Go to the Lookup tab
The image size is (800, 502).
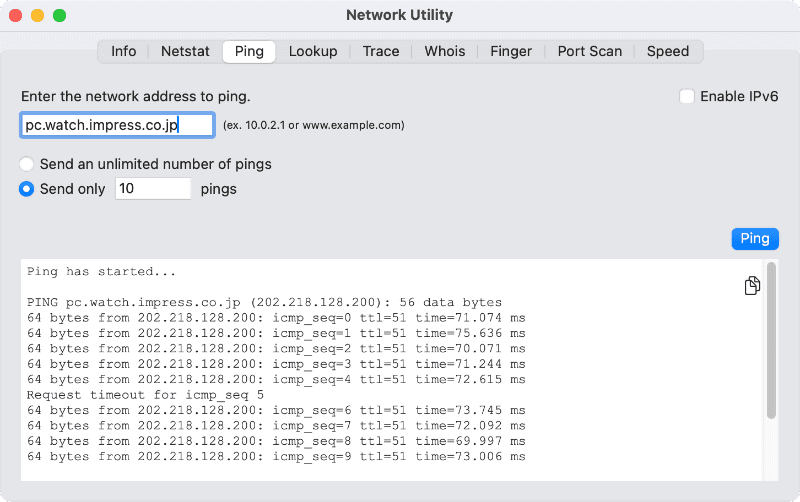pos(313,52)
